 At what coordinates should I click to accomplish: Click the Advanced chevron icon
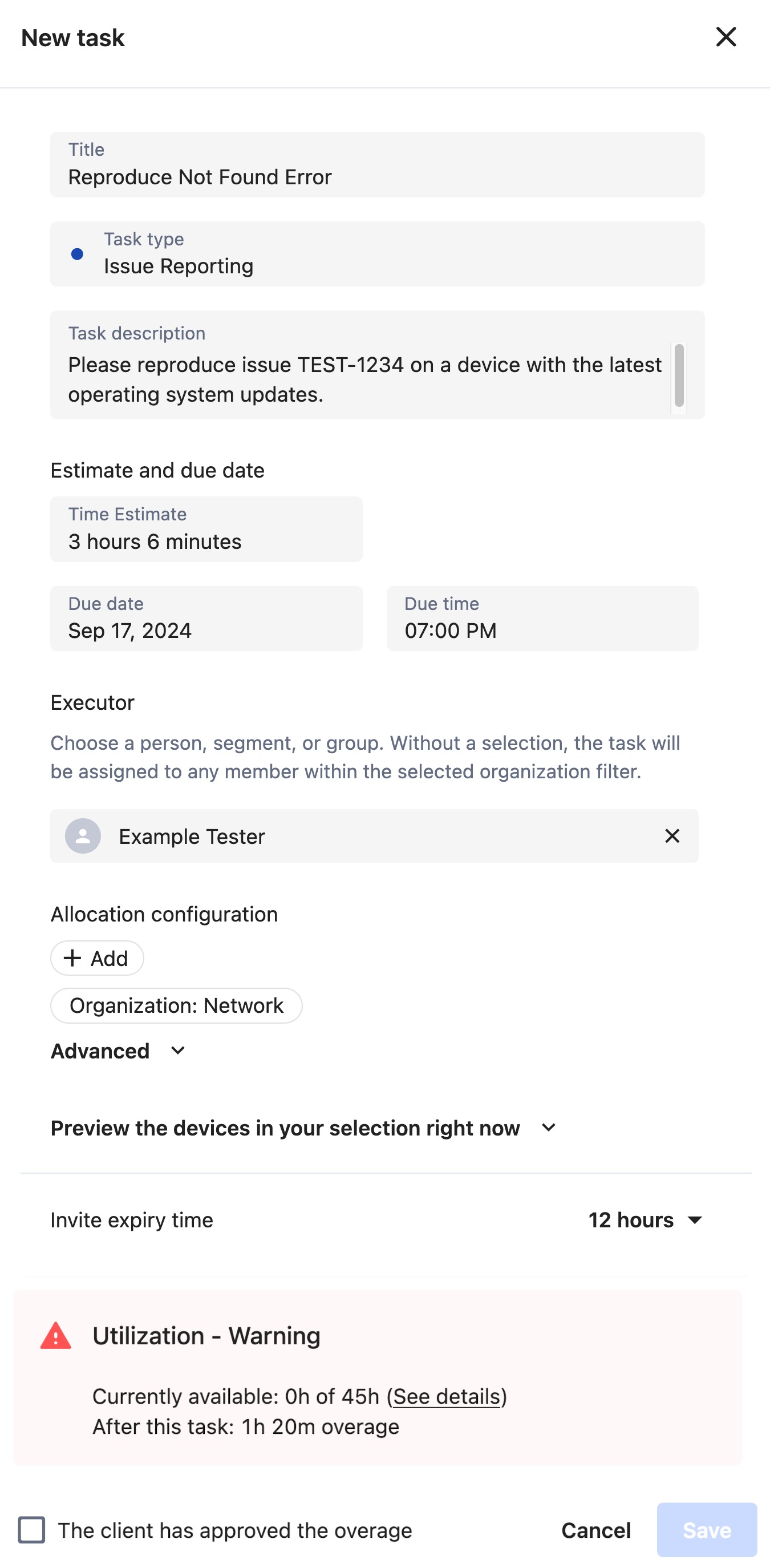pos(177,1050)
